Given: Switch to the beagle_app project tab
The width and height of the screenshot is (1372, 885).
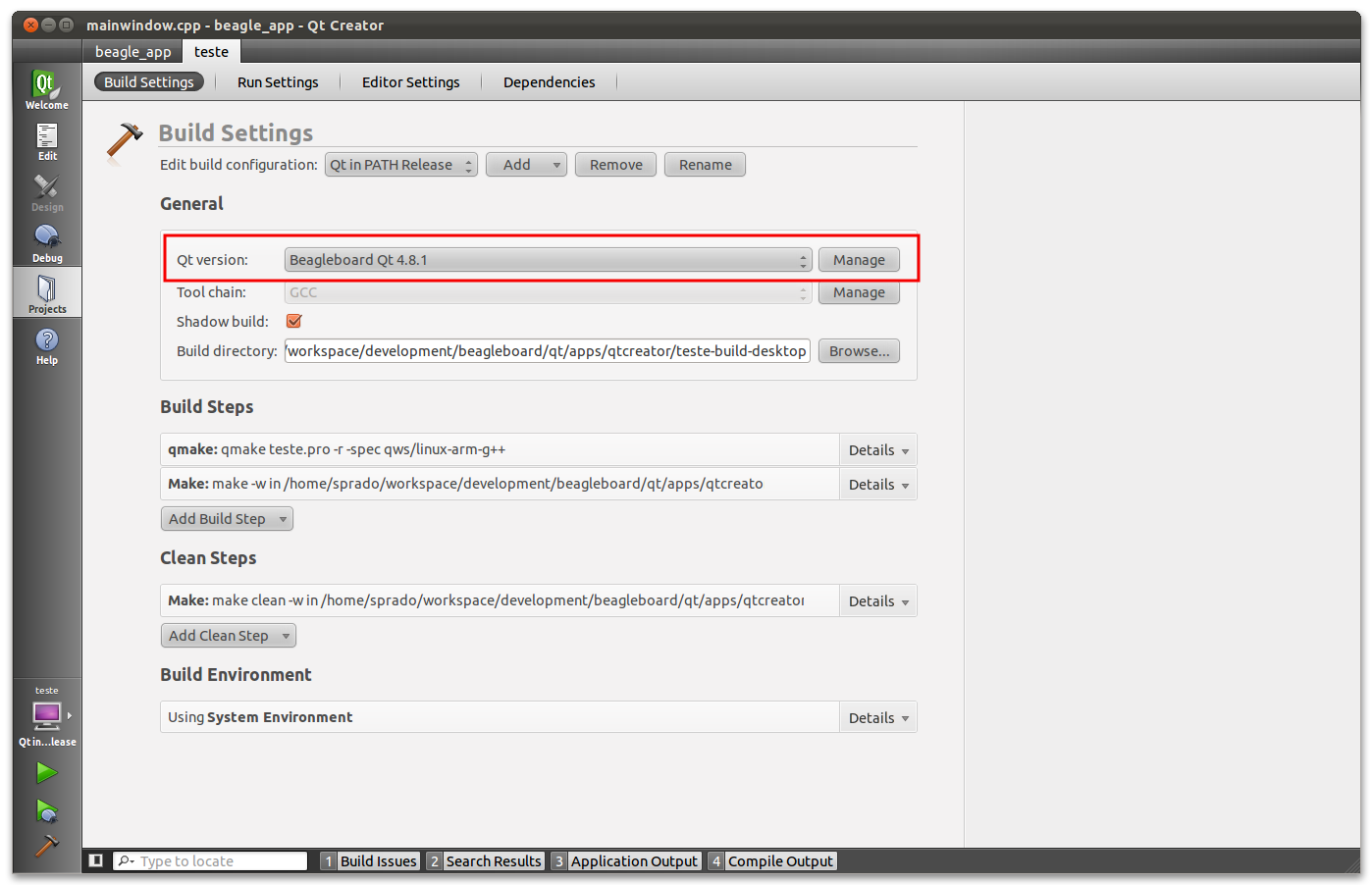Looking at the screenshot, I should click(x=132, y=52).
